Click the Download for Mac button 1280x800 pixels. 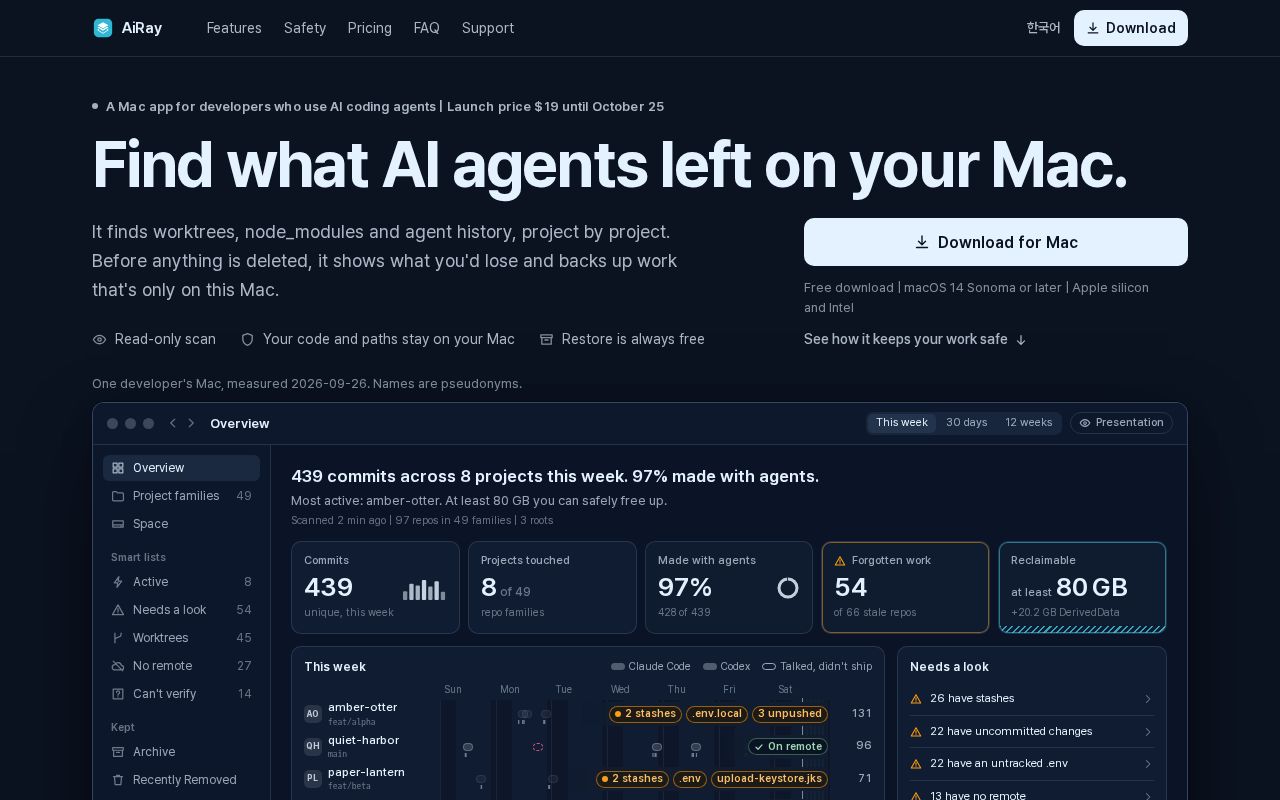click(996, 242)
